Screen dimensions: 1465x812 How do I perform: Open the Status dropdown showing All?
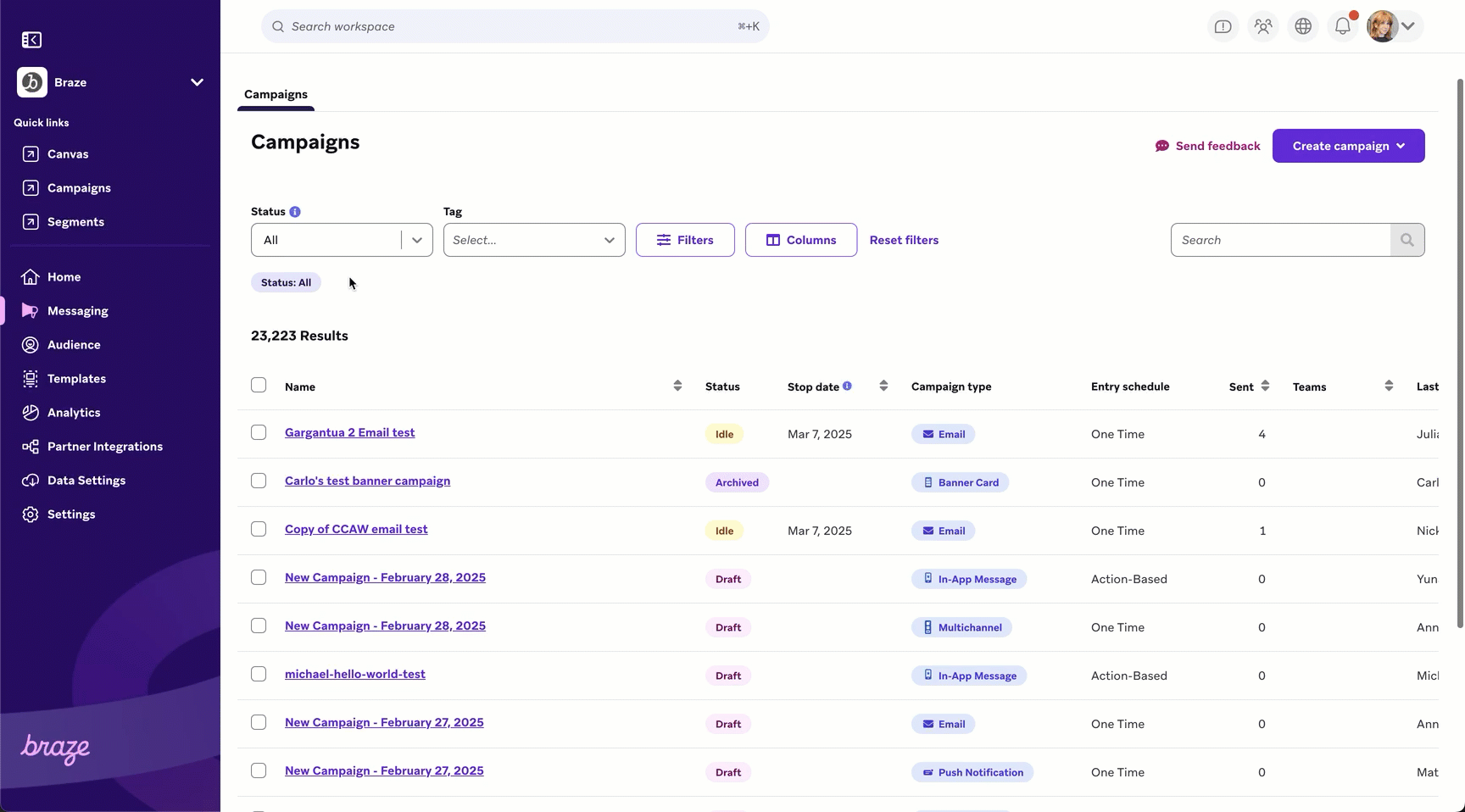pos(342,240)
